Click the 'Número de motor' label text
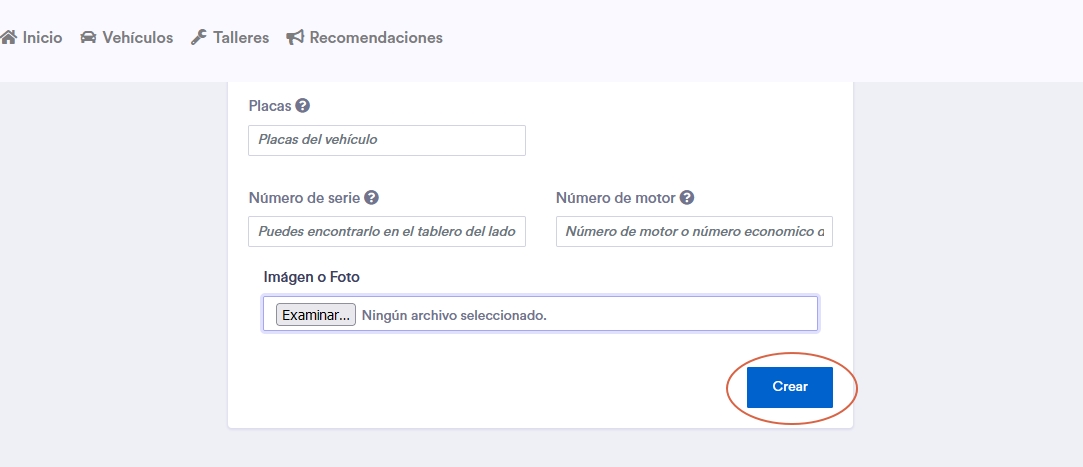The height and width of the screenshot is (467, 1083). point(616,198)
